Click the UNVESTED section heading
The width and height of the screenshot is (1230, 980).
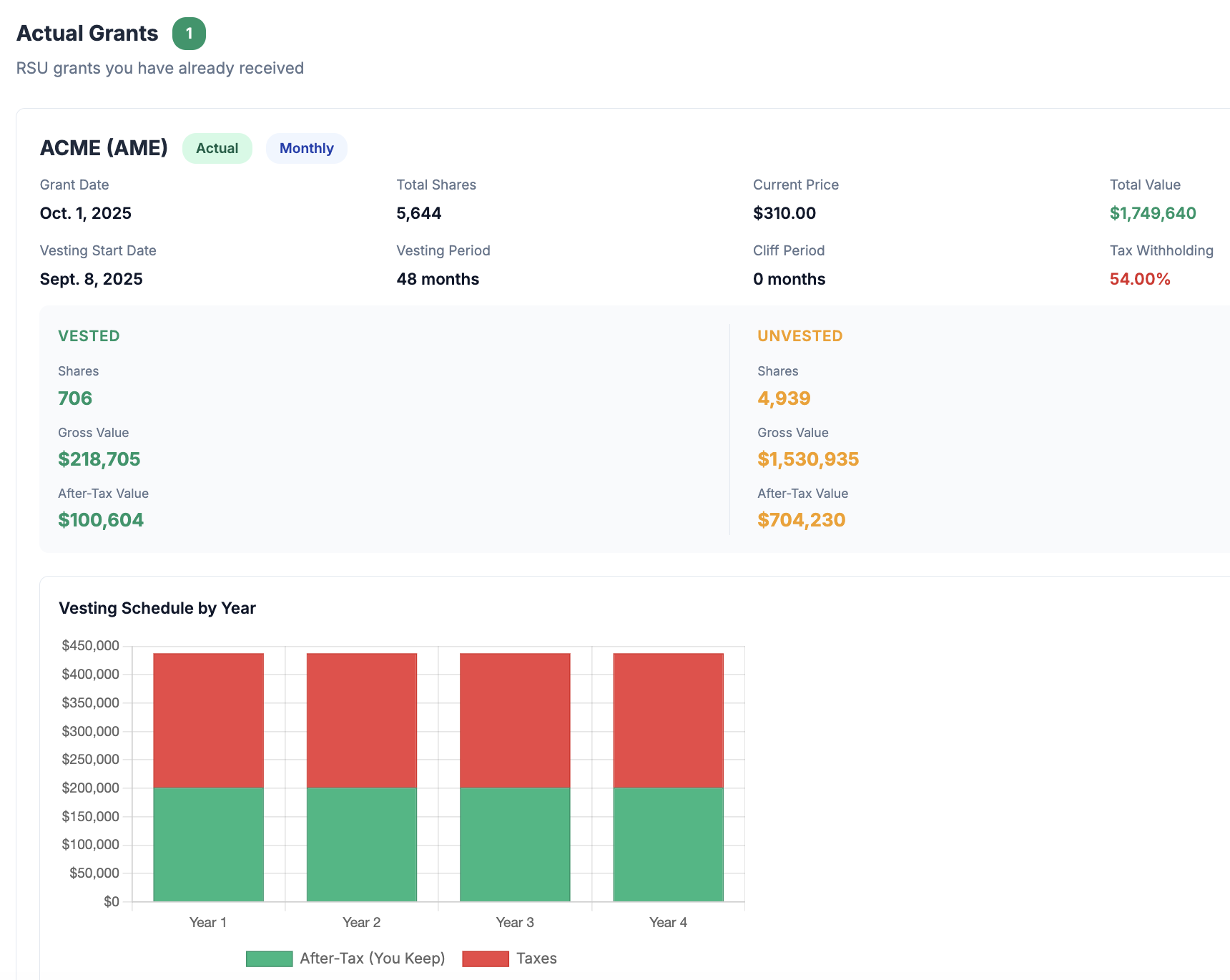pos(800,336)
